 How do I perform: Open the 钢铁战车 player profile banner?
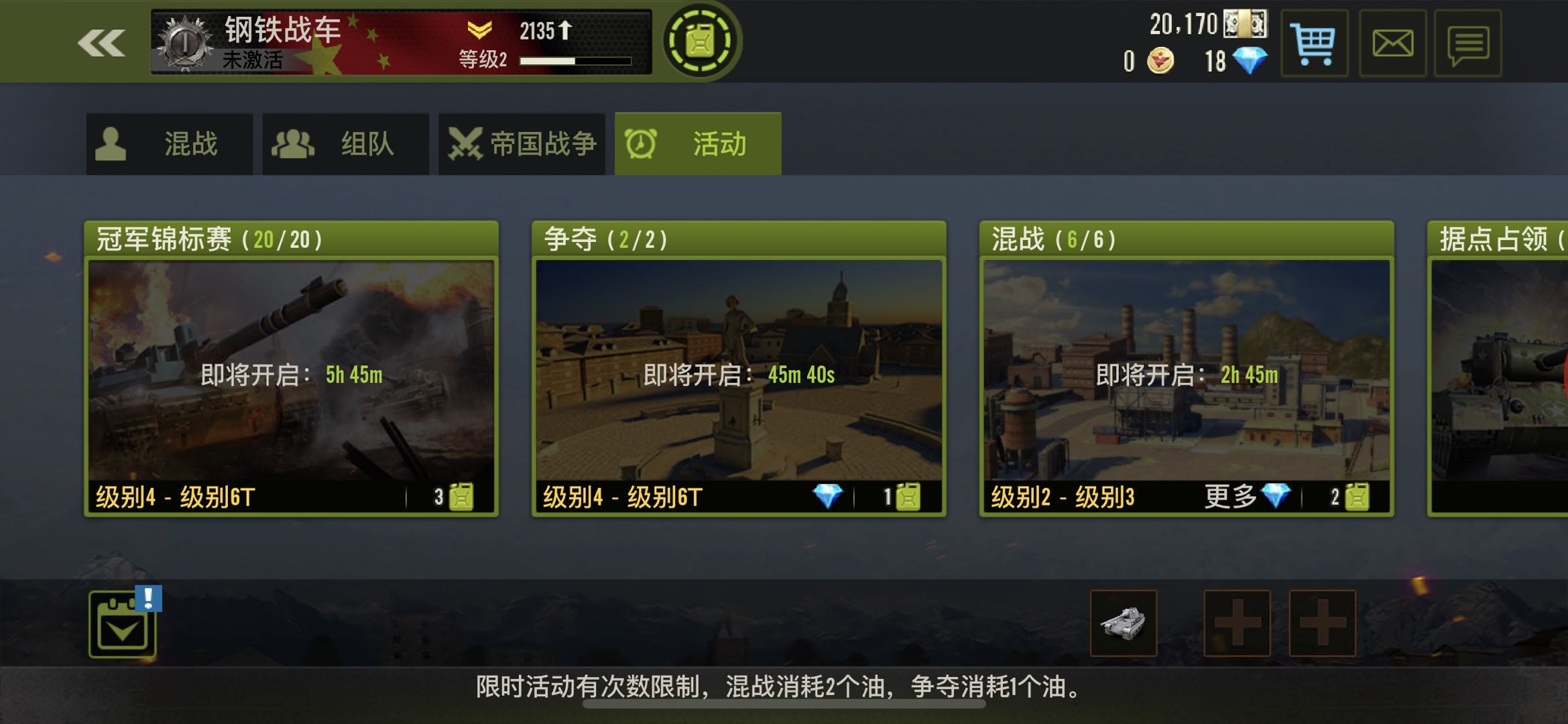[x=401, y=42]
